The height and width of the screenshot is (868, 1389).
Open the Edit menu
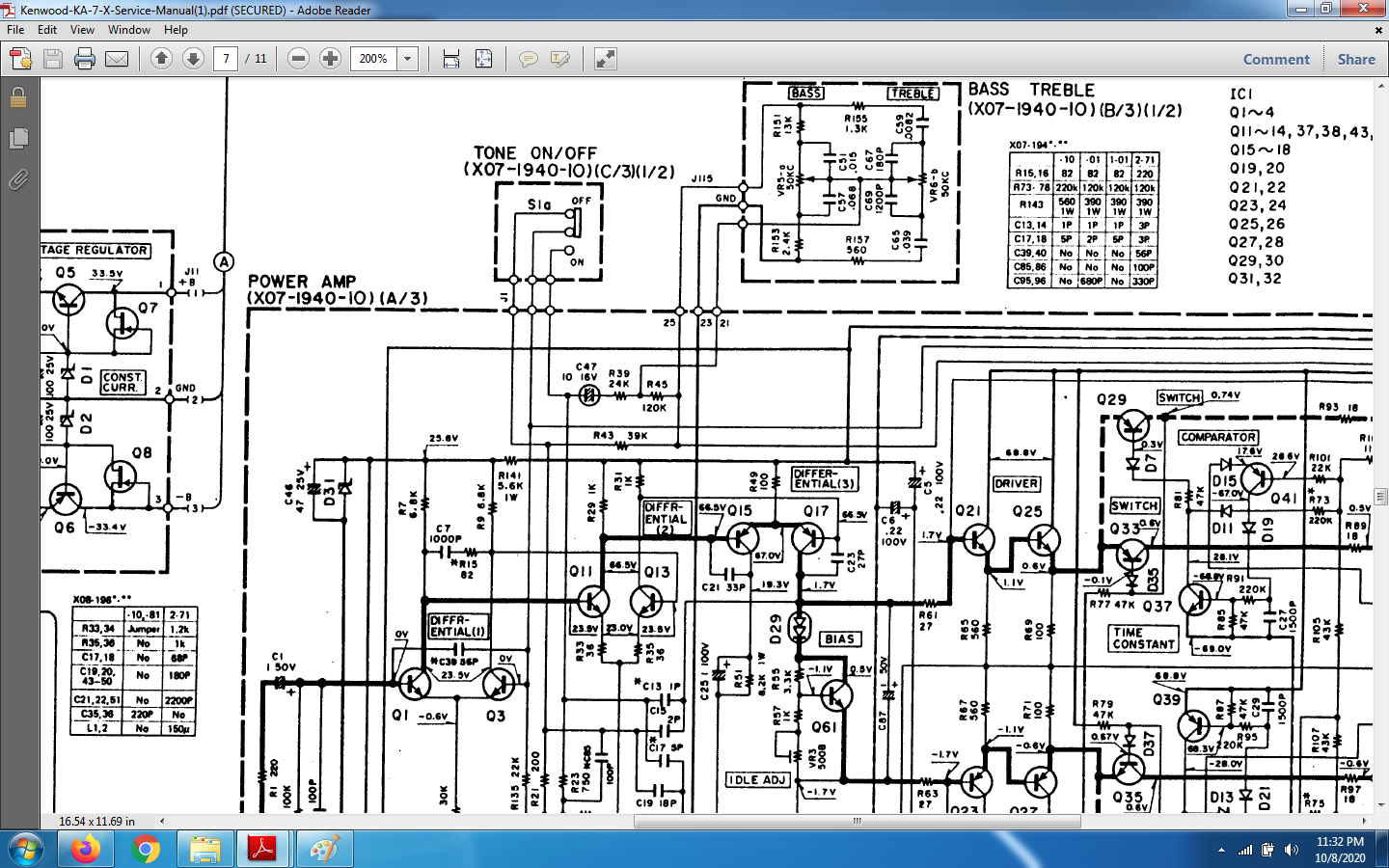tap(47, 30)
